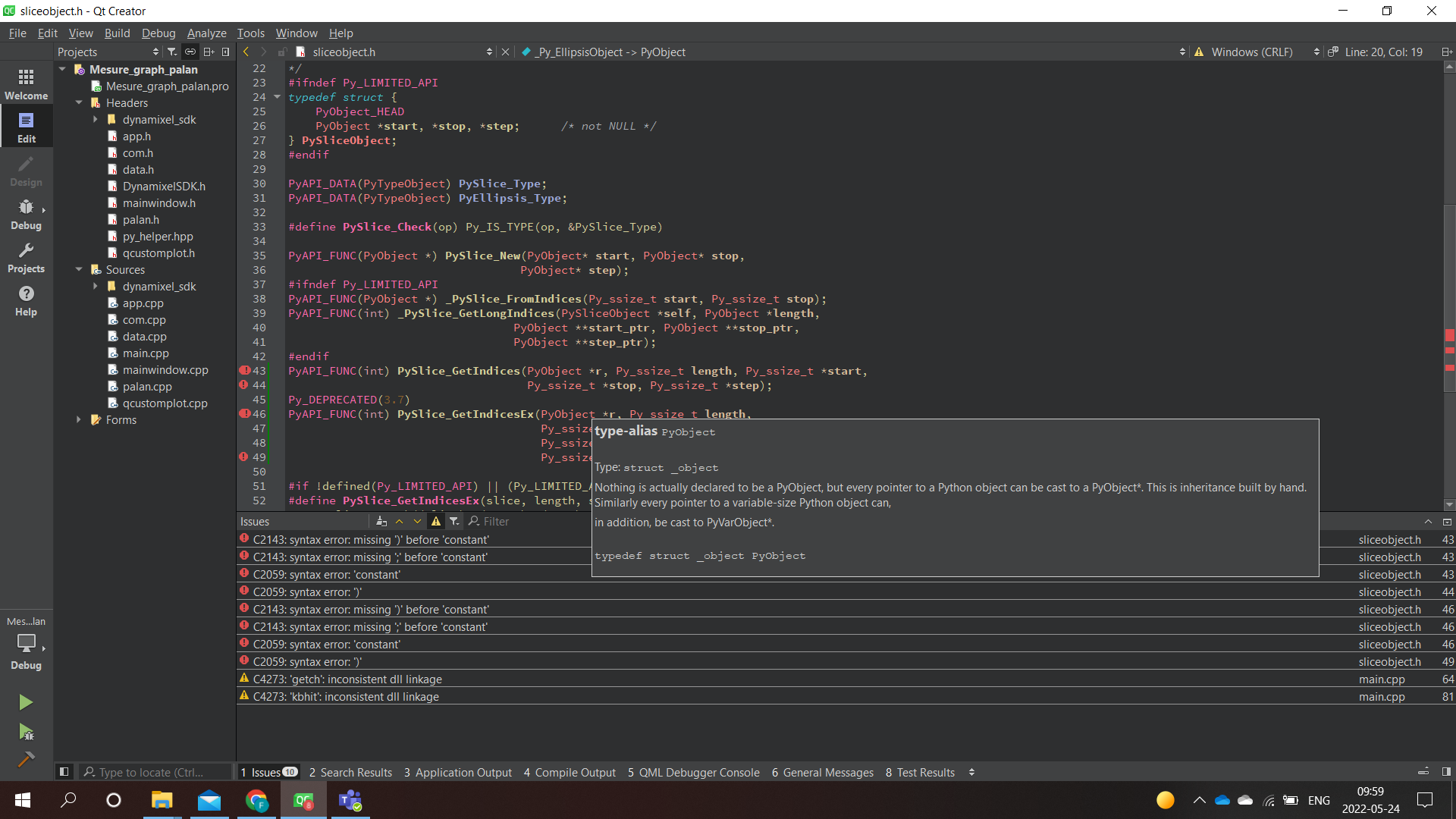Image resolution: width=1456 pixels, height=819 pixels.
Task: Open the symbol selector showing _Py_EllipsisObject
Action: pos(853,52)
